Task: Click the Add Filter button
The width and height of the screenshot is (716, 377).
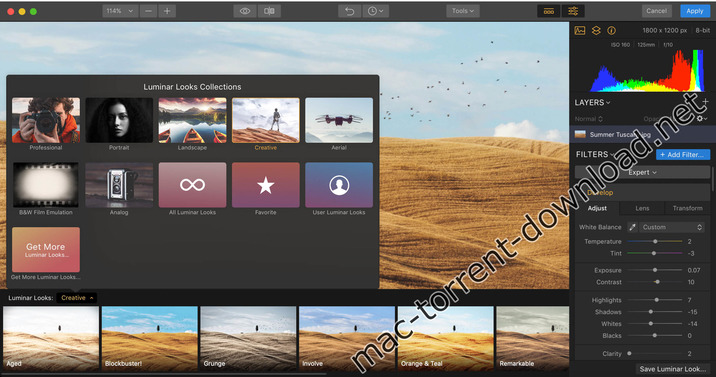Action: pyautogui.click(x=683, y=155)
